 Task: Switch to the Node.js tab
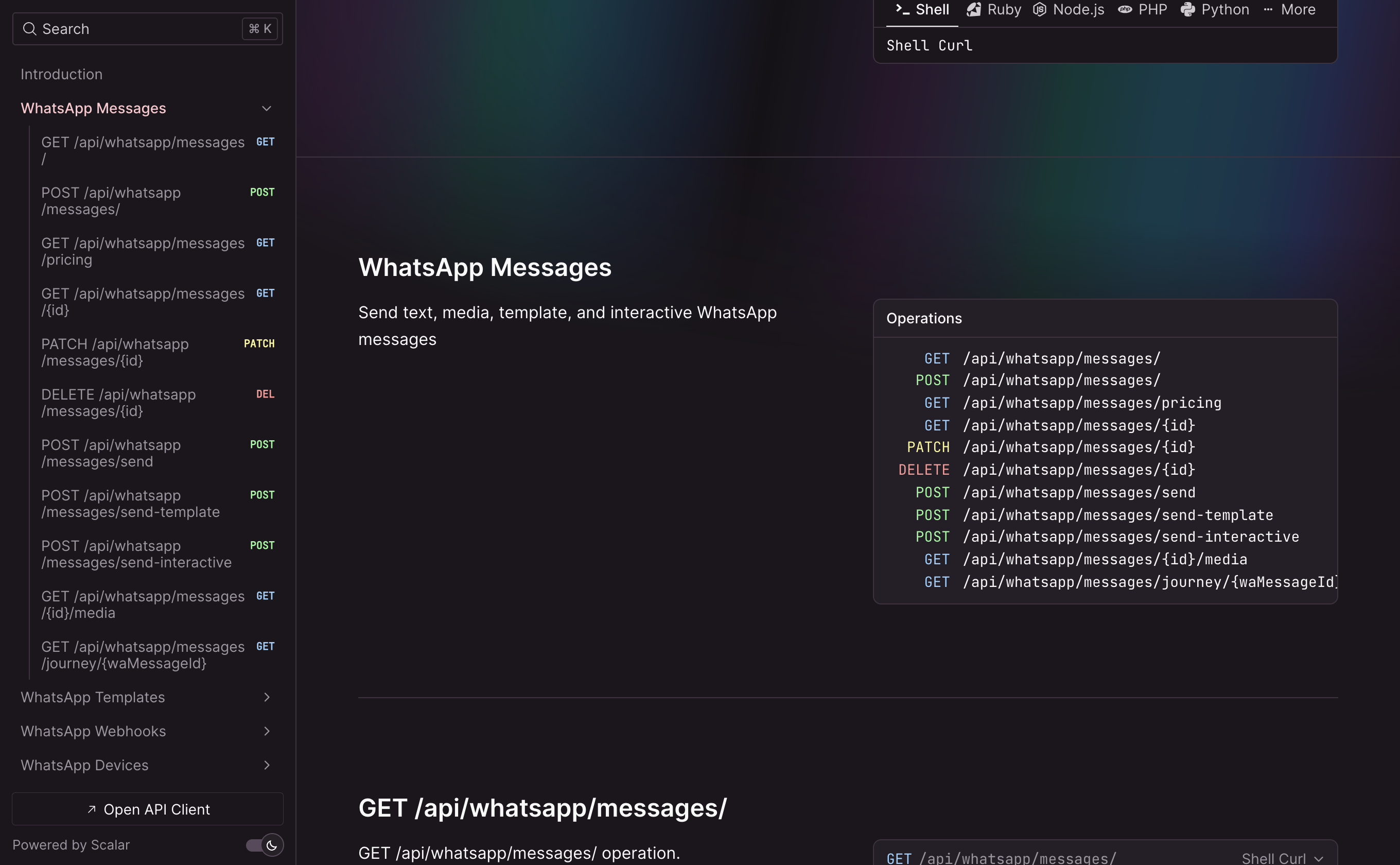1069,10
